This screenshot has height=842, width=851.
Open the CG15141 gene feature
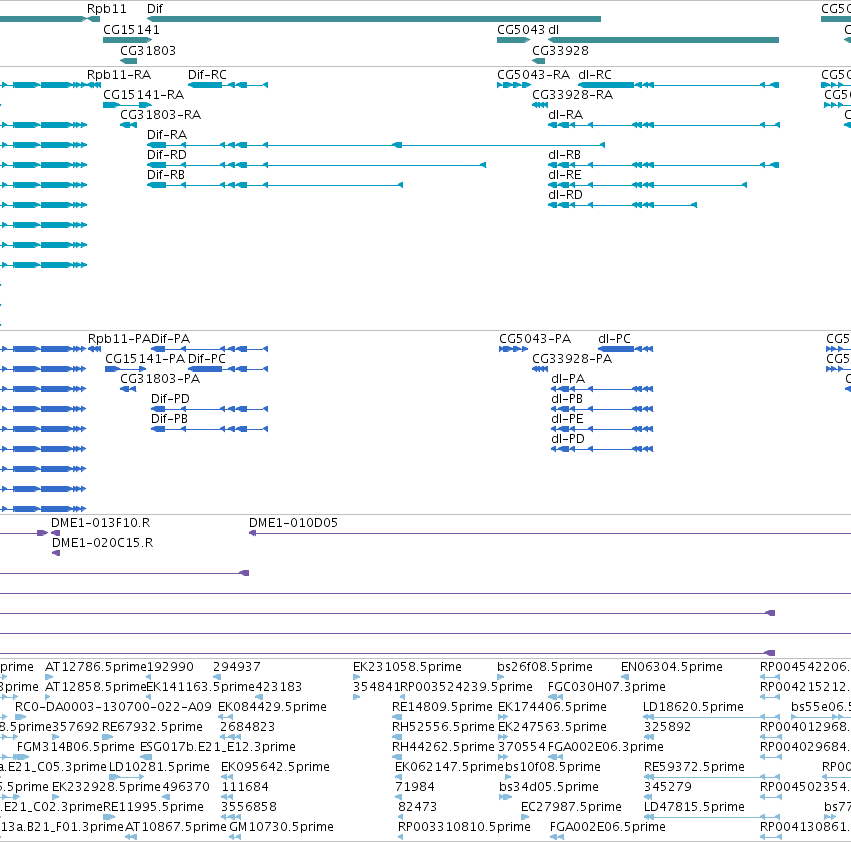point(131,30)
